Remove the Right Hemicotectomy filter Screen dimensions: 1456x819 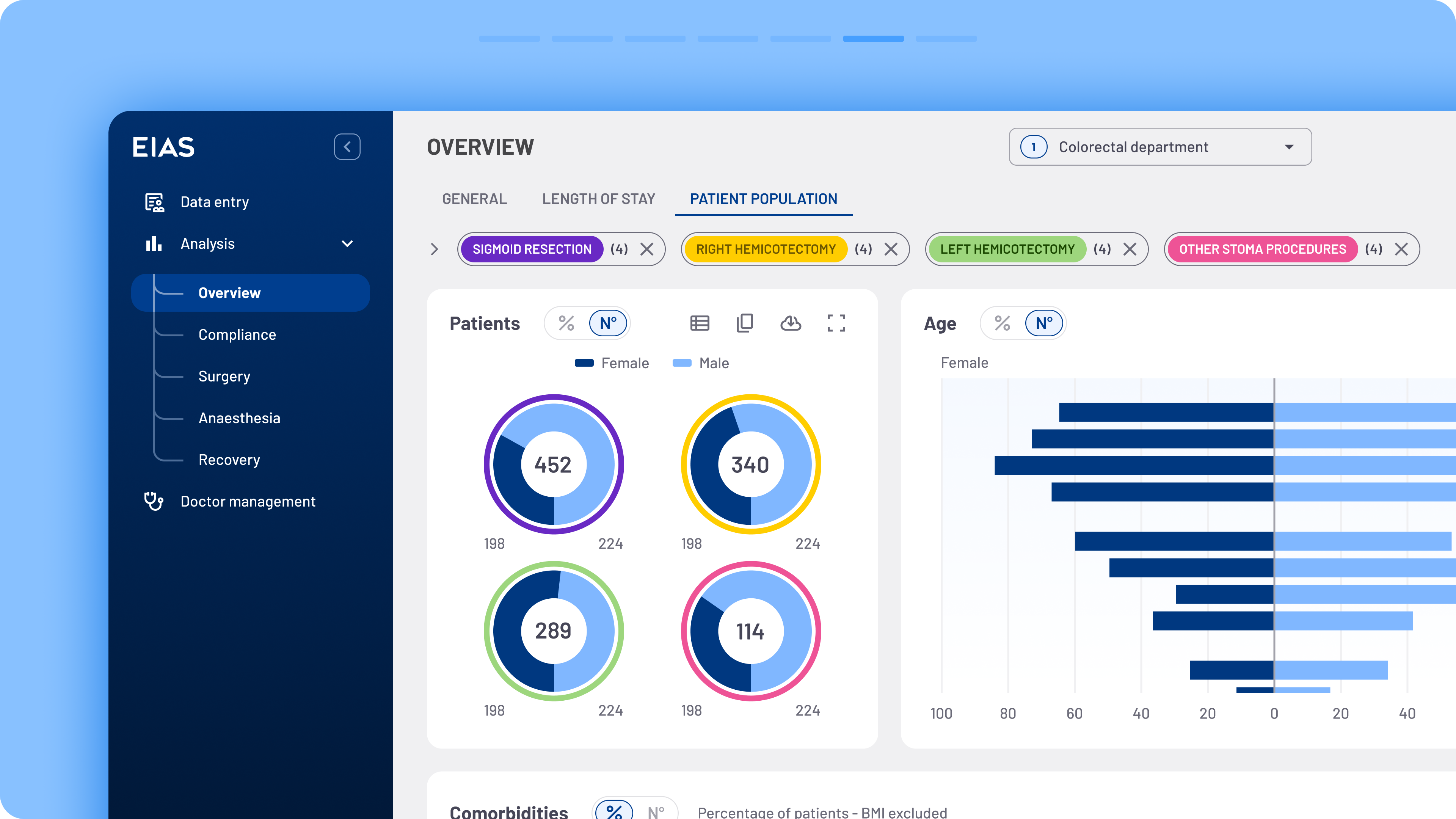(891, 249)
